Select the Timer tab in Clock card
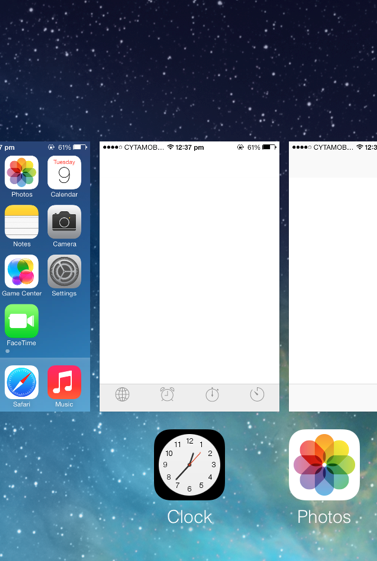 click(257, 394)
